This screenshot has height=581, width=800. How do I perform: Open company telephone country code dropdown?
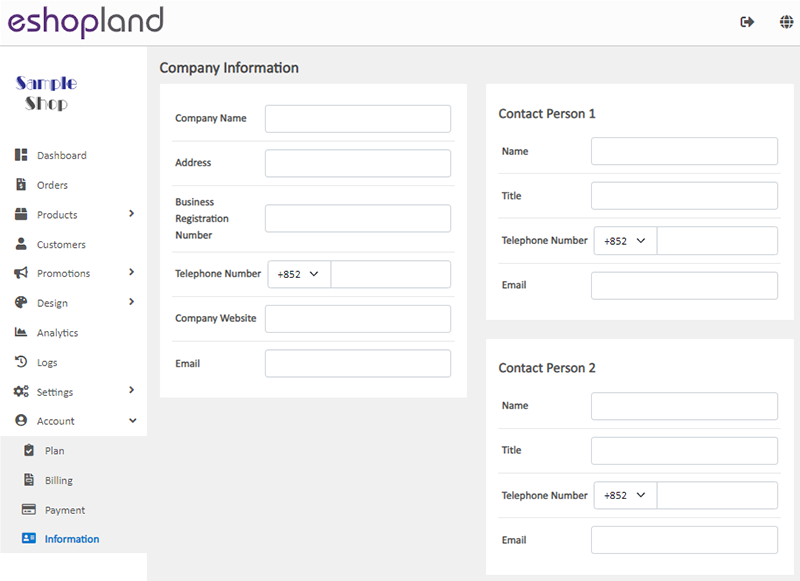click(x=299, y=274)
